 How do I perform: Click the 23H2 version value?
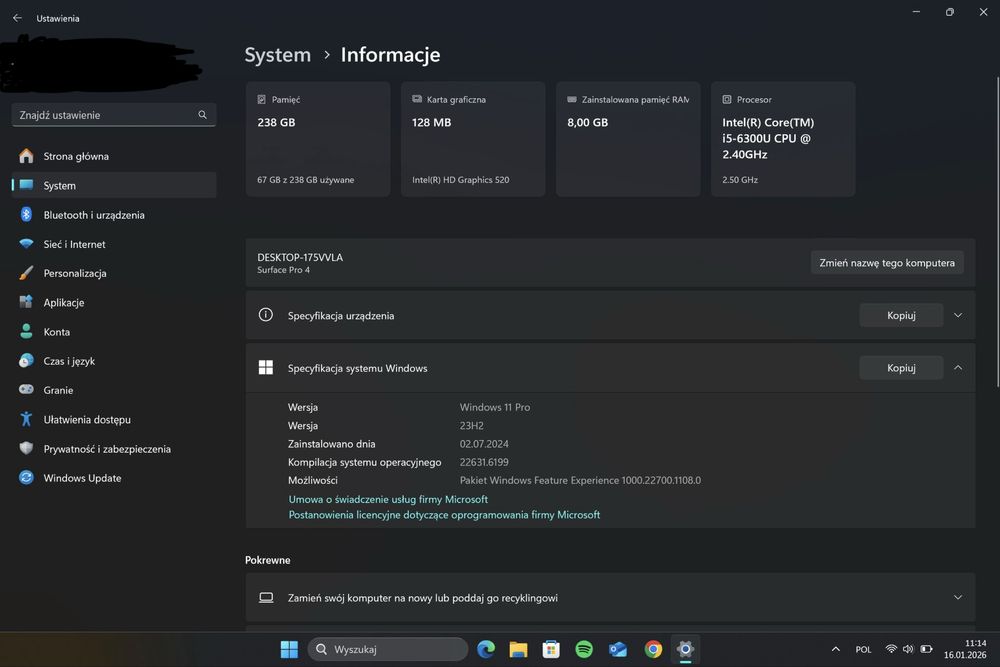[471, 425]
